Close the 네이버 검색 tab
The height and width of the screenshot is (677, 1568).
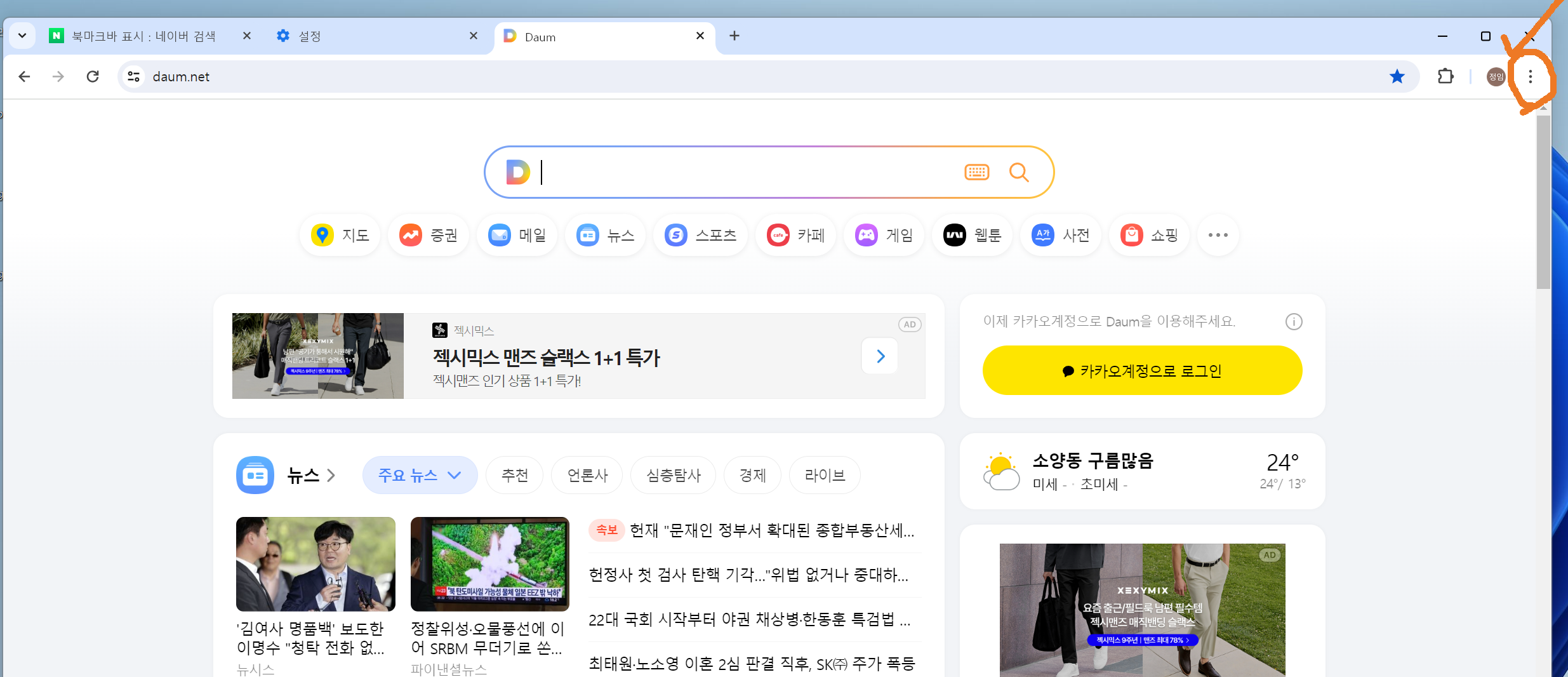point(247,36)
